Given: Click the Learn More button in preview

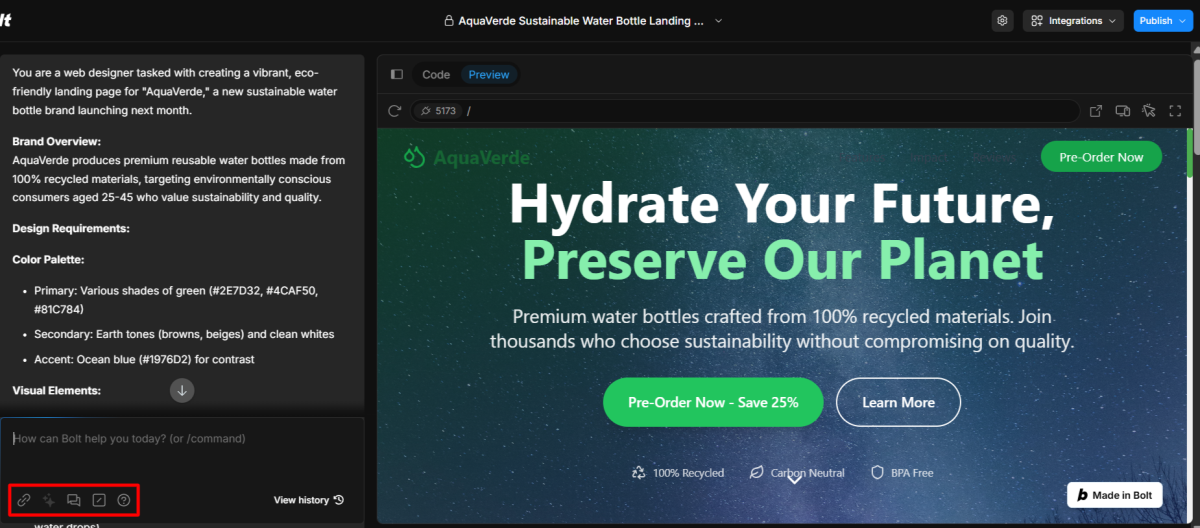Looking at the screenshot, I should coord(898,402).
